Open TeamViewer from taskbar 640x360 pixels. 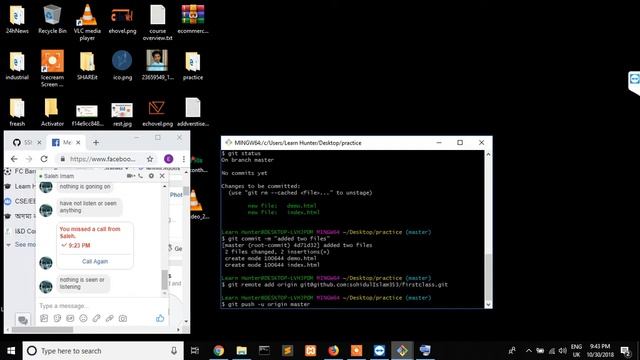[379, 351]
